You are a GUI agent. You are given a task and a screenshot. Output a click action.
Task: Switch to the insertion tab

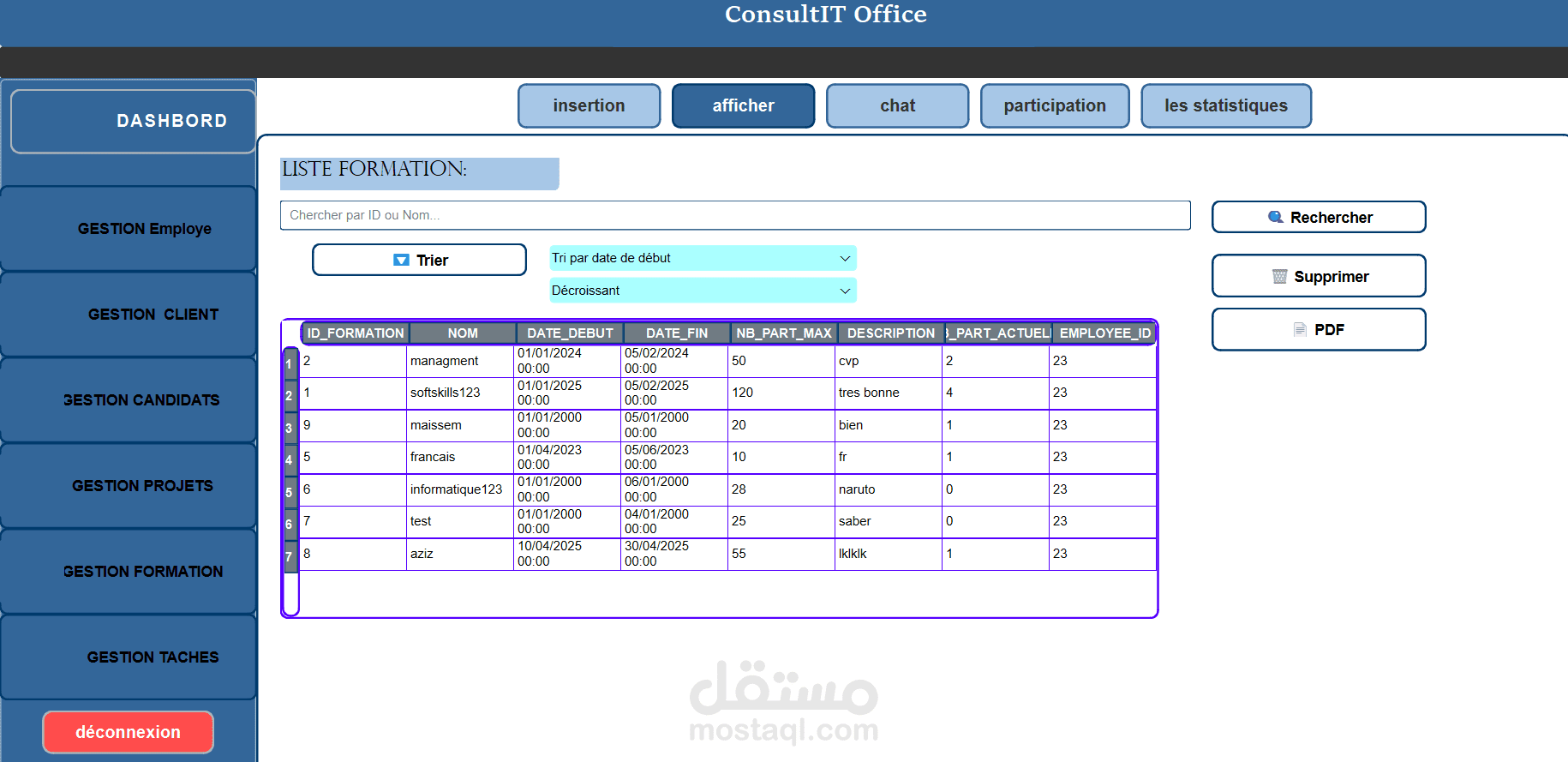[589, 105]
